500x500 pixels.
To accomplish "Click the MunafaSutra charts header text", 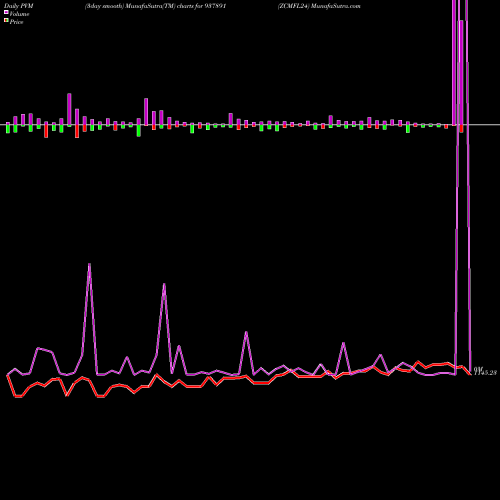I will 156,6.
